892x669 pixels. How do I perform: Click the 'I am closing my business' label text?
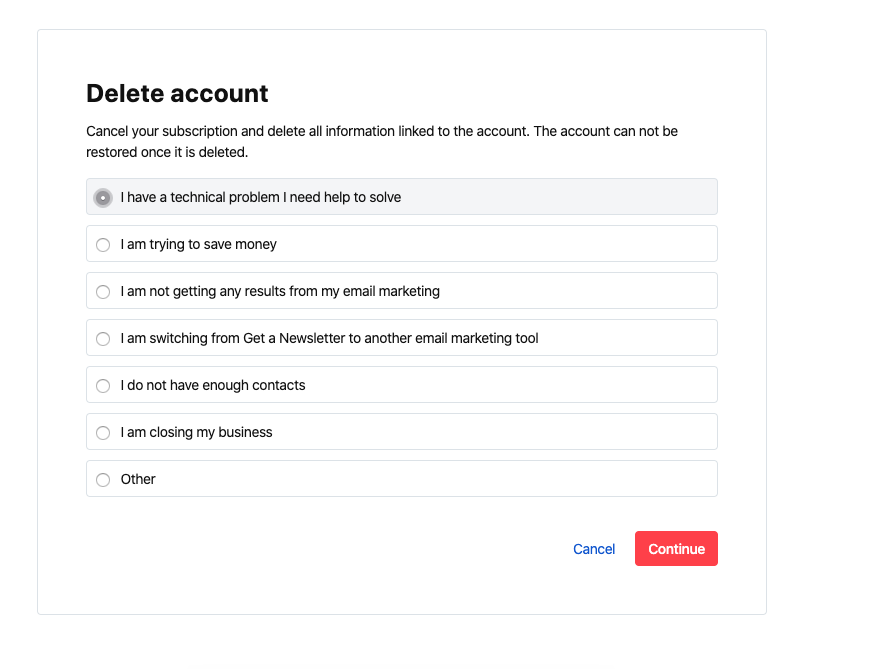tap(196, 433)
